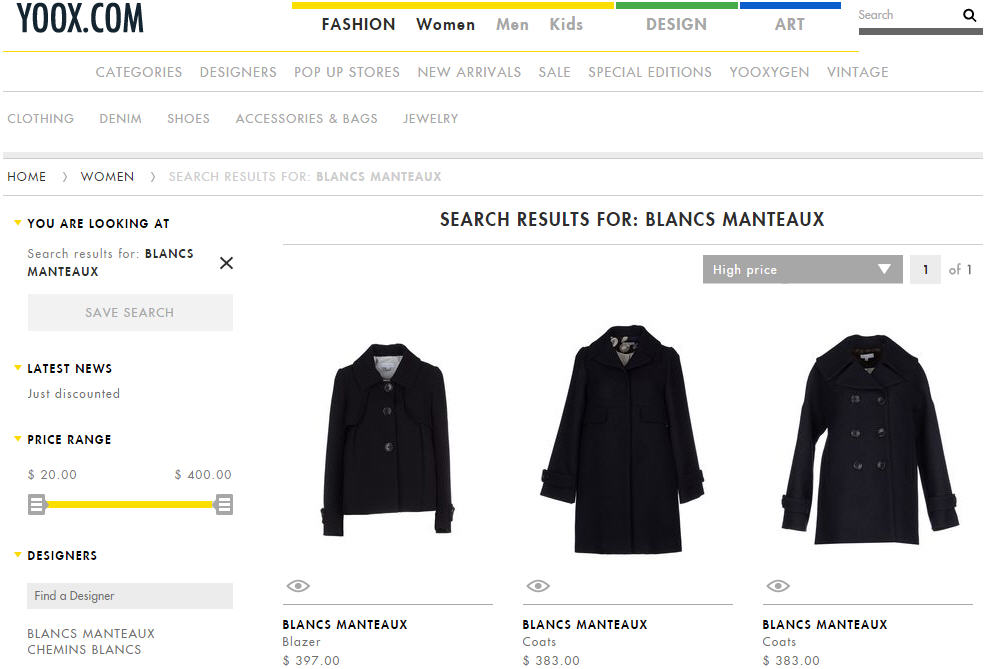This screenshot has width=987, height=669.
Task: Go to Women in the breadcrumb
Action: [107, 177]
